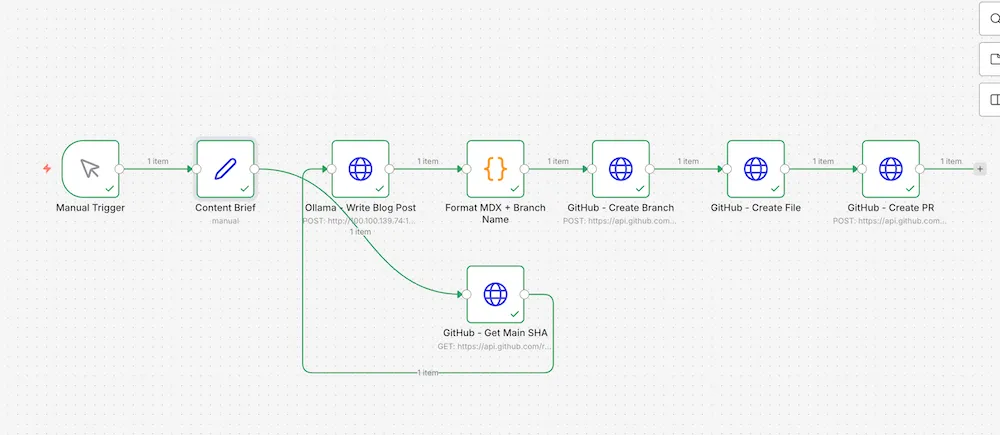Viewport: 1000px width, 435px height.
Task: Click the Ollama node input connector
Action: click(x=332, y=169)
